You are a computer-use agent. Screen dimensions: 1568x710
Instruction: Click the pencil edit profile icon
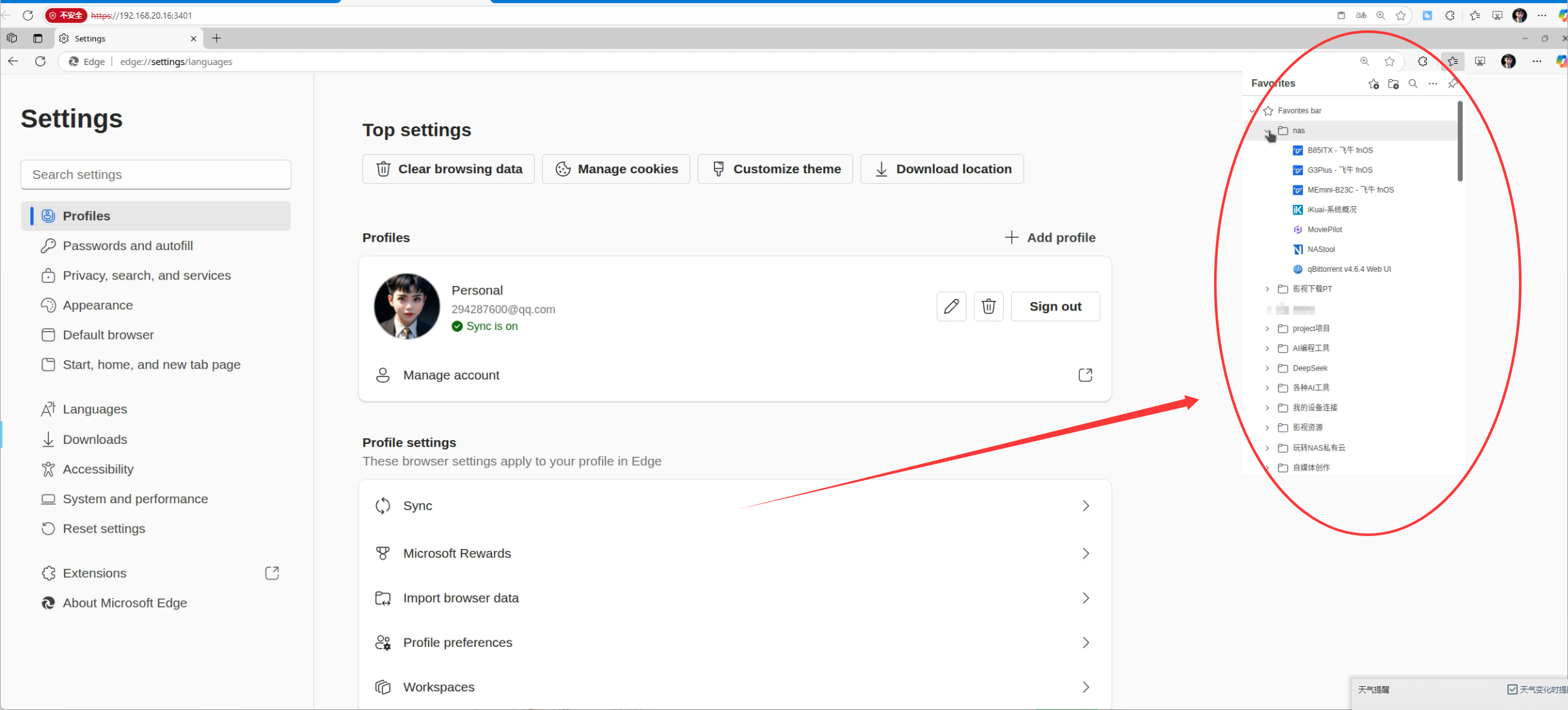[x=951, y=307]
